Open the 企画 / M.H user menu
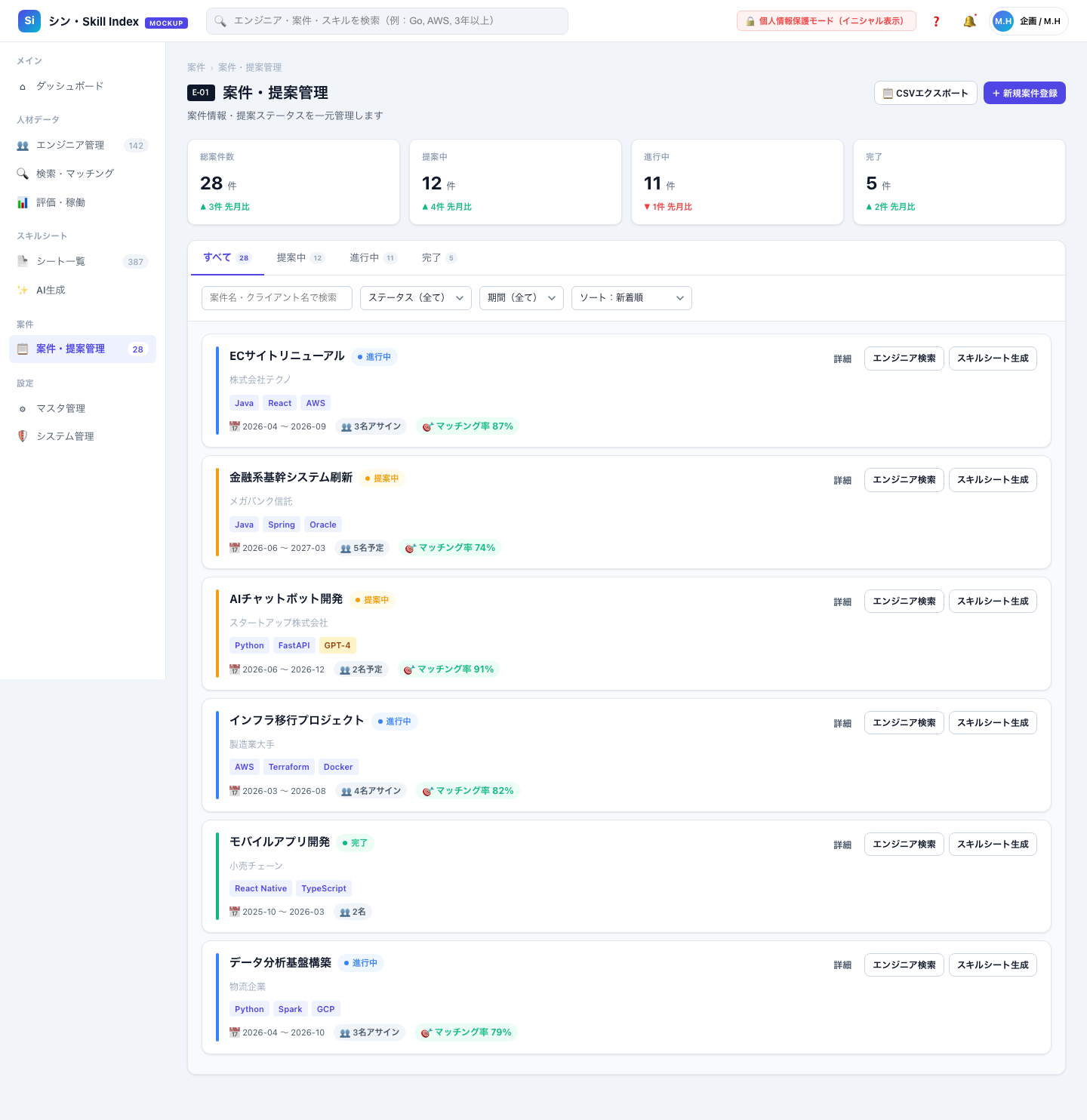The image size is (1087, 1120). tap(1029, 21)
